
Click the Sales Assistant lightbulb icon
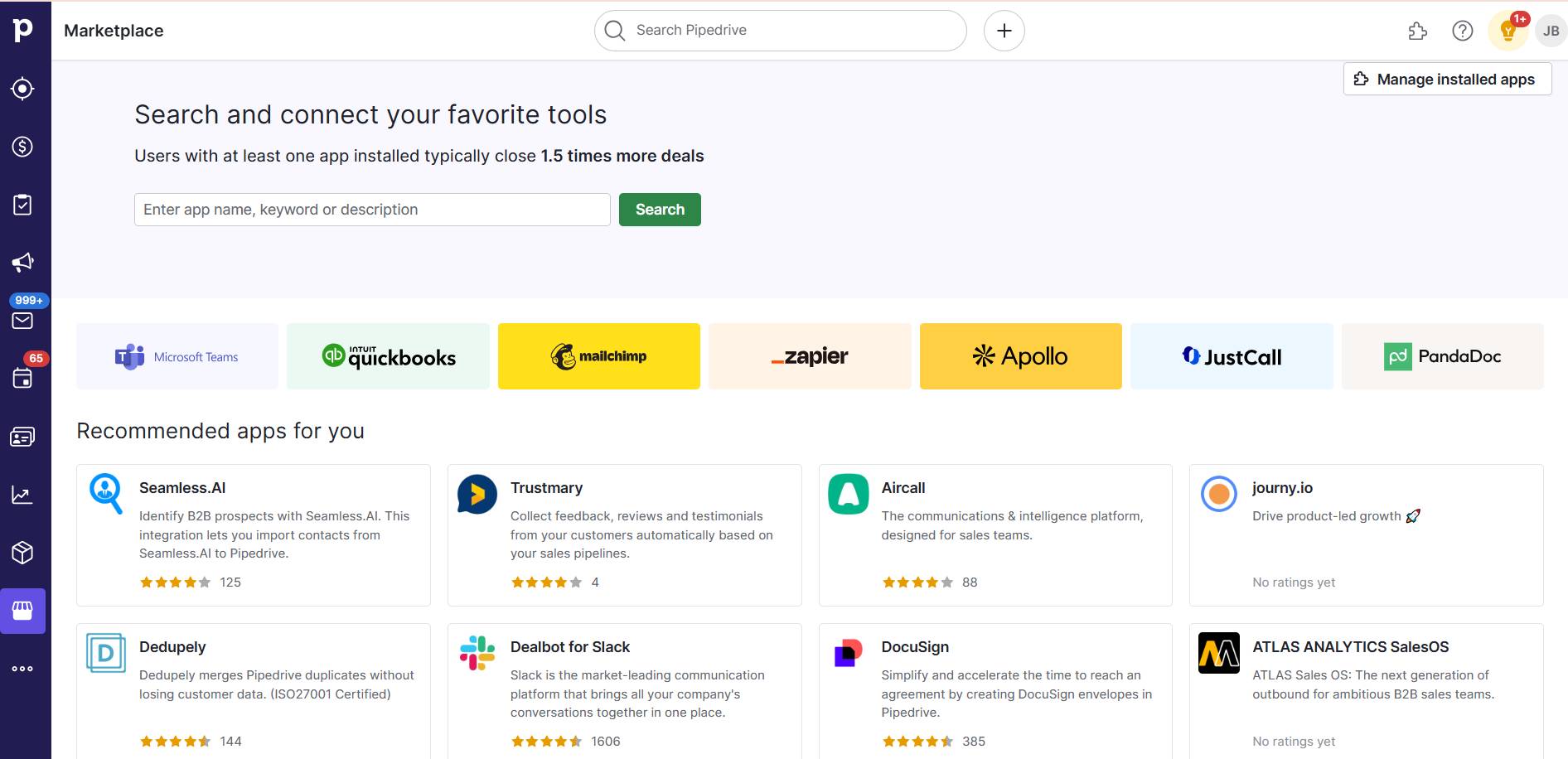pos(1508,31)
